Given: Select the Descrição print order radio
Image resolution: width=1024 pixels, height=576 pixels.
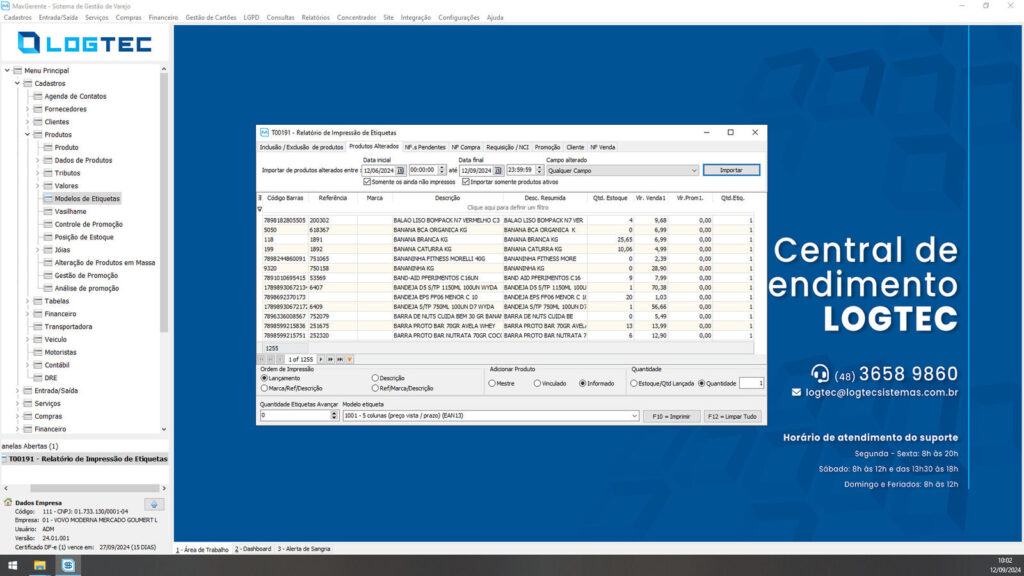Looking at the screenshot, I should click(375, 378).
